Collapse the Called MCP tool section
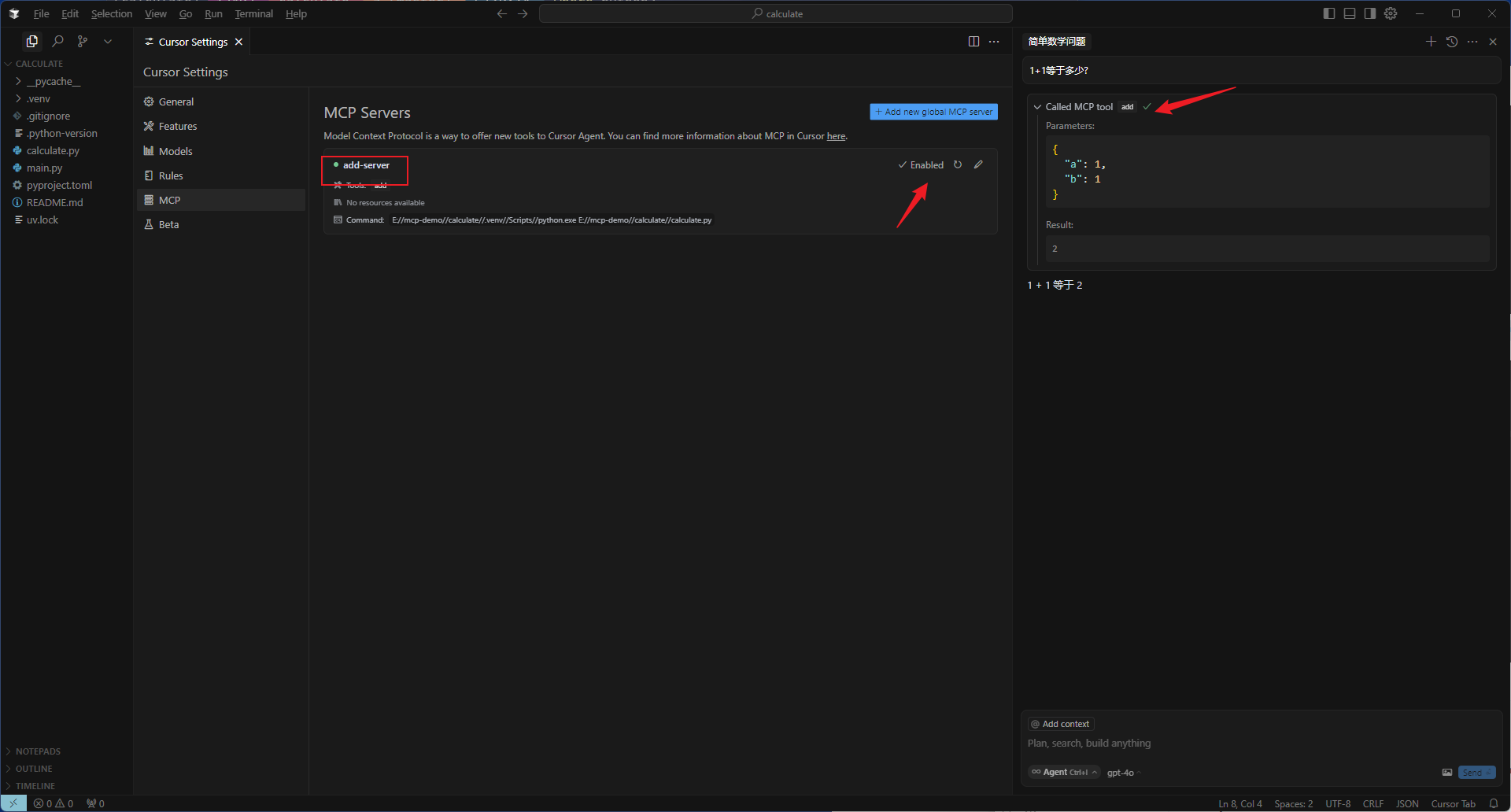1511x812 pixels. [x=1037, y=107]
